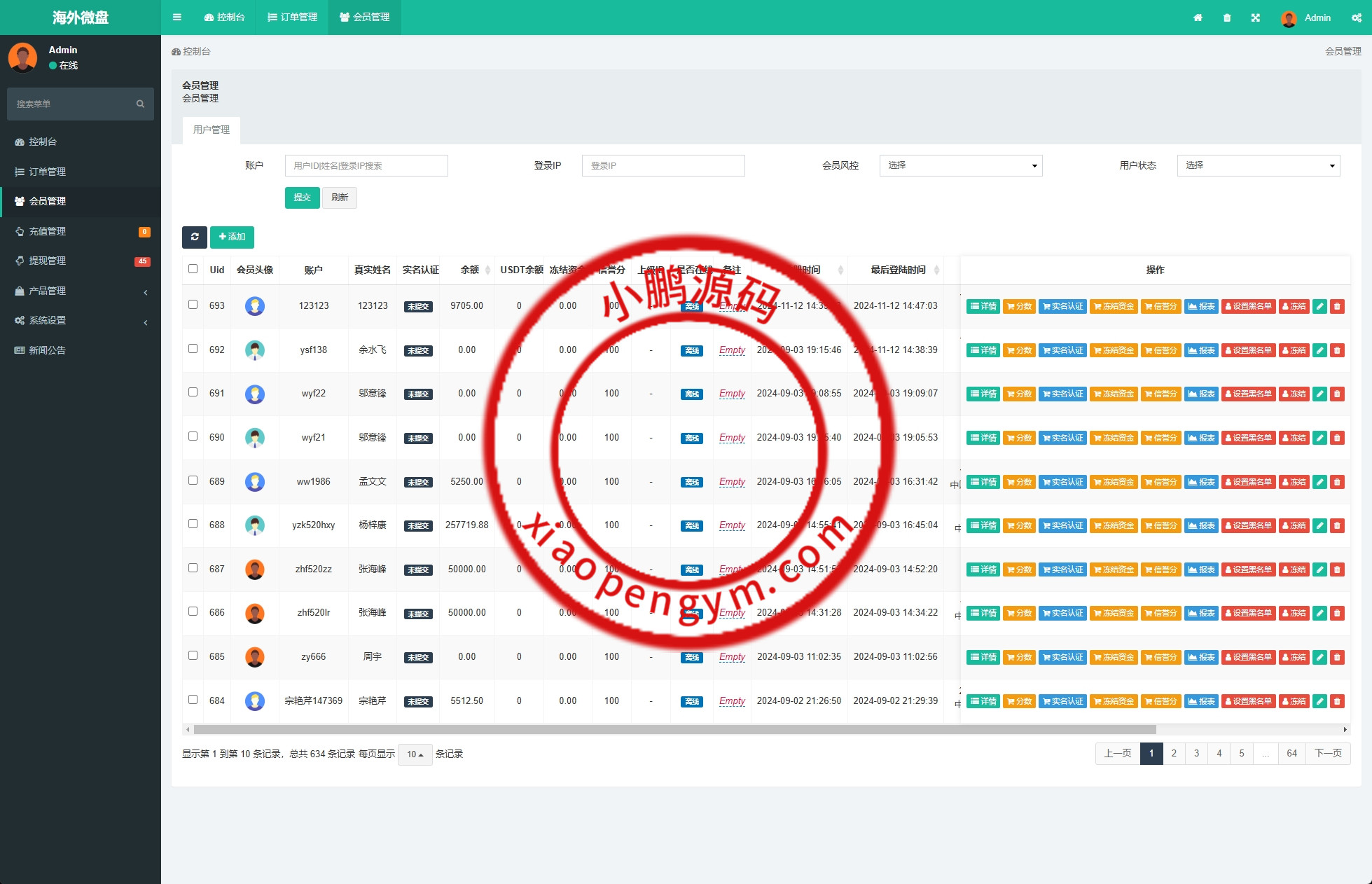Image resolution: width=1372 pixels, height=884 pixels.
Task: Click the Admin avatar in top bar
Action: (x=1289, y=18)
